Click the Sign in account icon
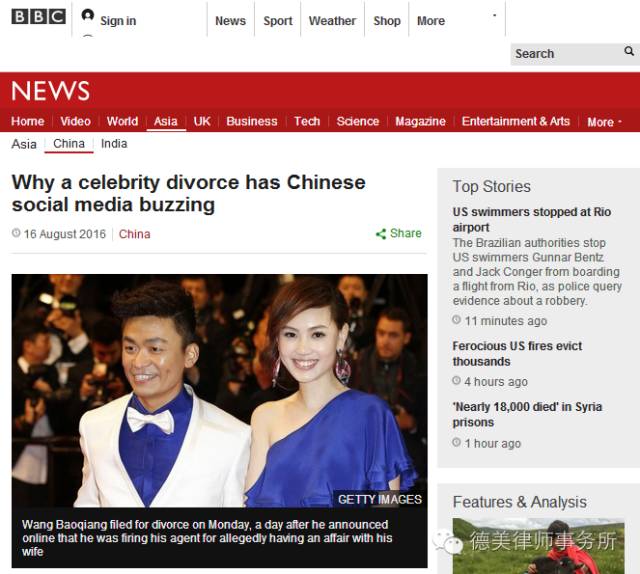The height and width of the screenshot is (574, 640). pyautogui.click(x=87, y=17)
